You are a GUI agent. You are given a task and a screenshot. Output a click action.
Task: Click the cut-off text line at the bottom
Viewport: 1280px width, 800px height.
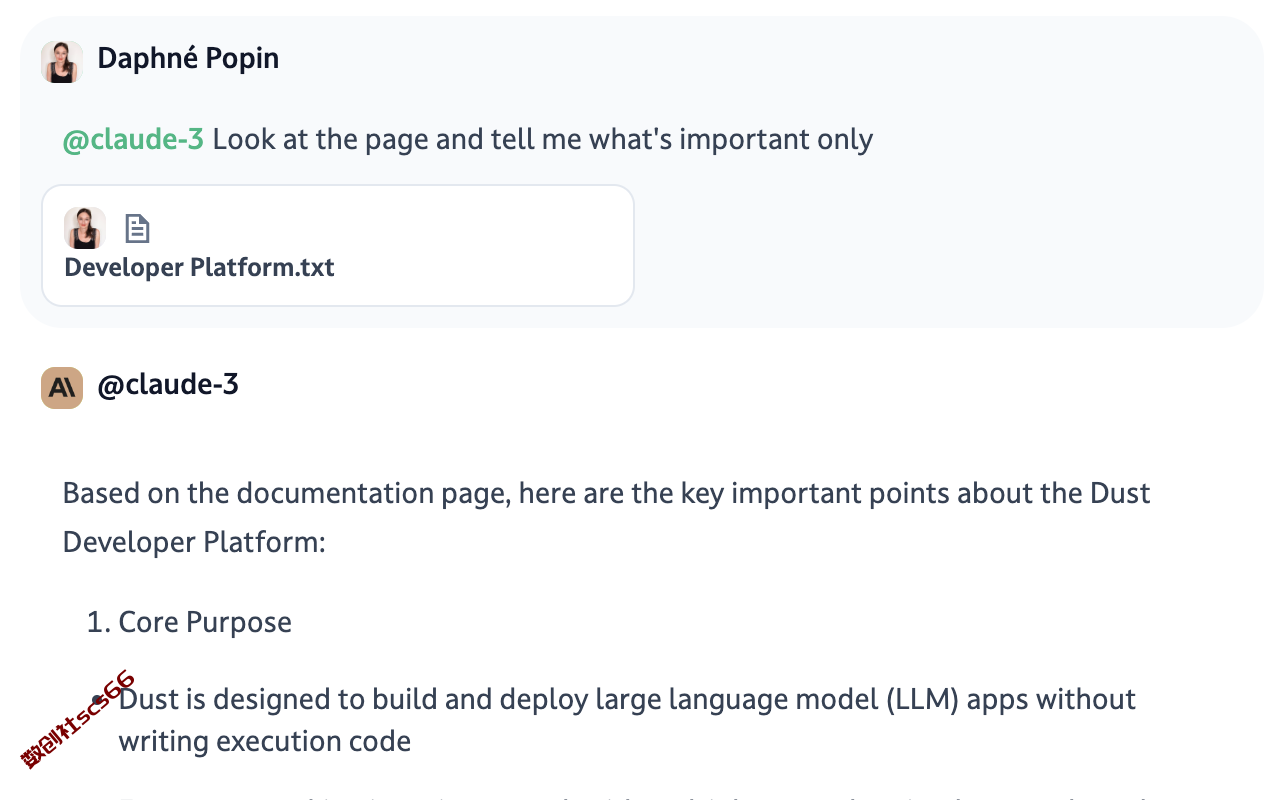pyautogui.click(x=640, y=797)
